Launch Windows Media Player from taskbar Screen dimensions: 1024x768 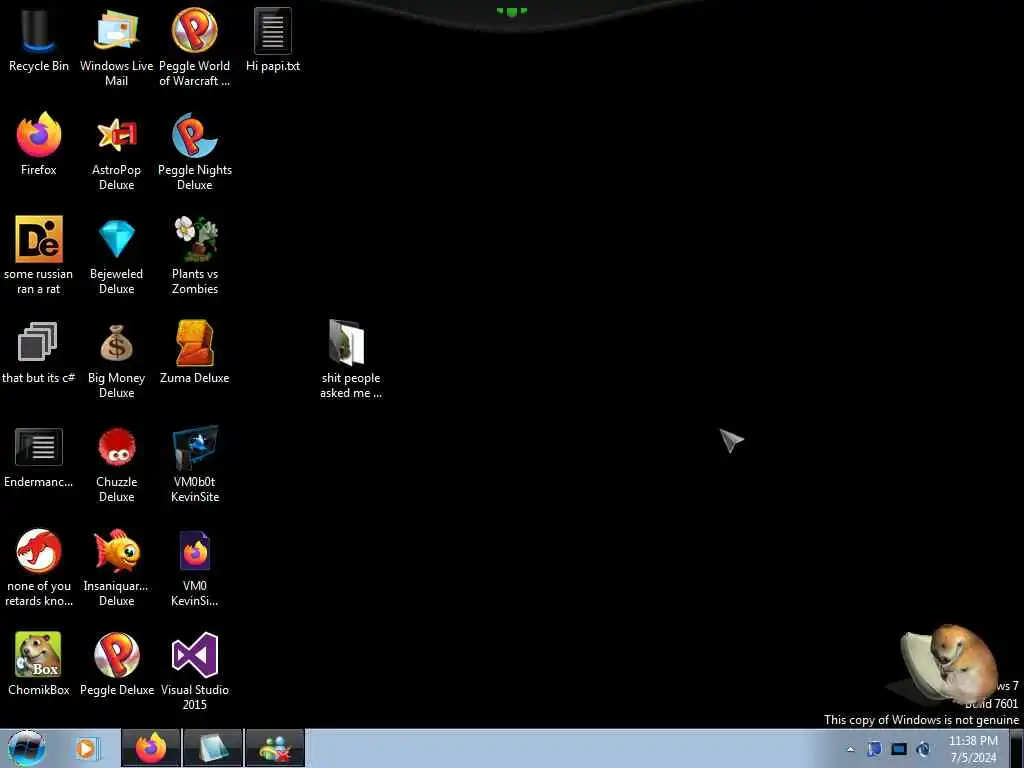coord(86,748)
